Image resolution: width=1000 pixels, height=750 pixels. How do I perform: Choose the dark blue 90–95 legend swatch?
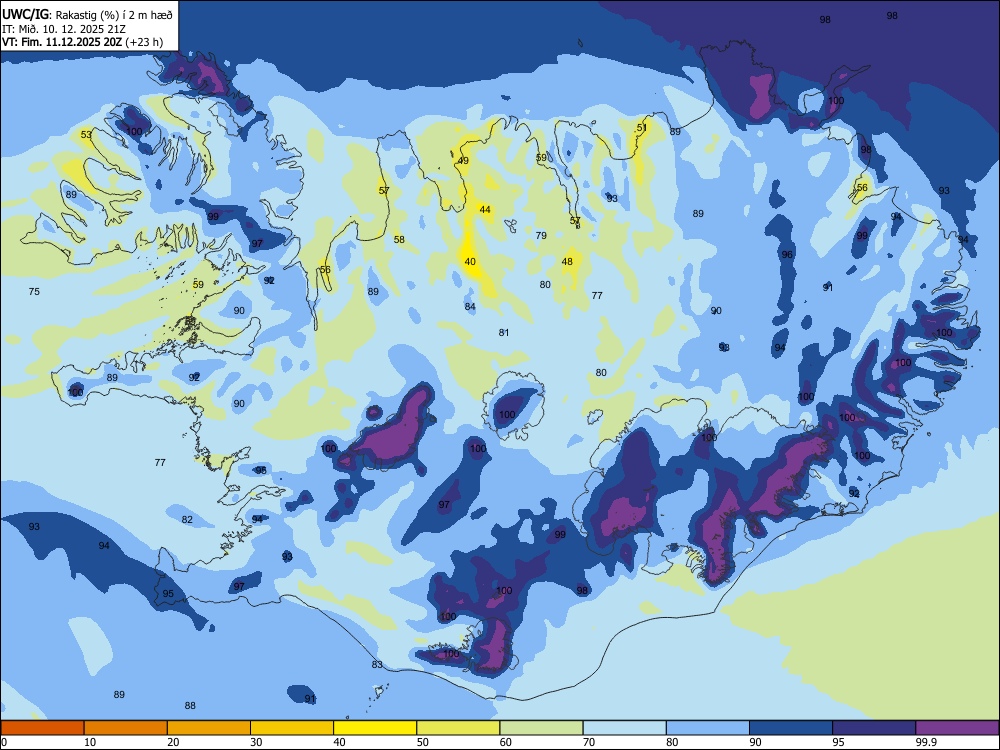[791, 728]
